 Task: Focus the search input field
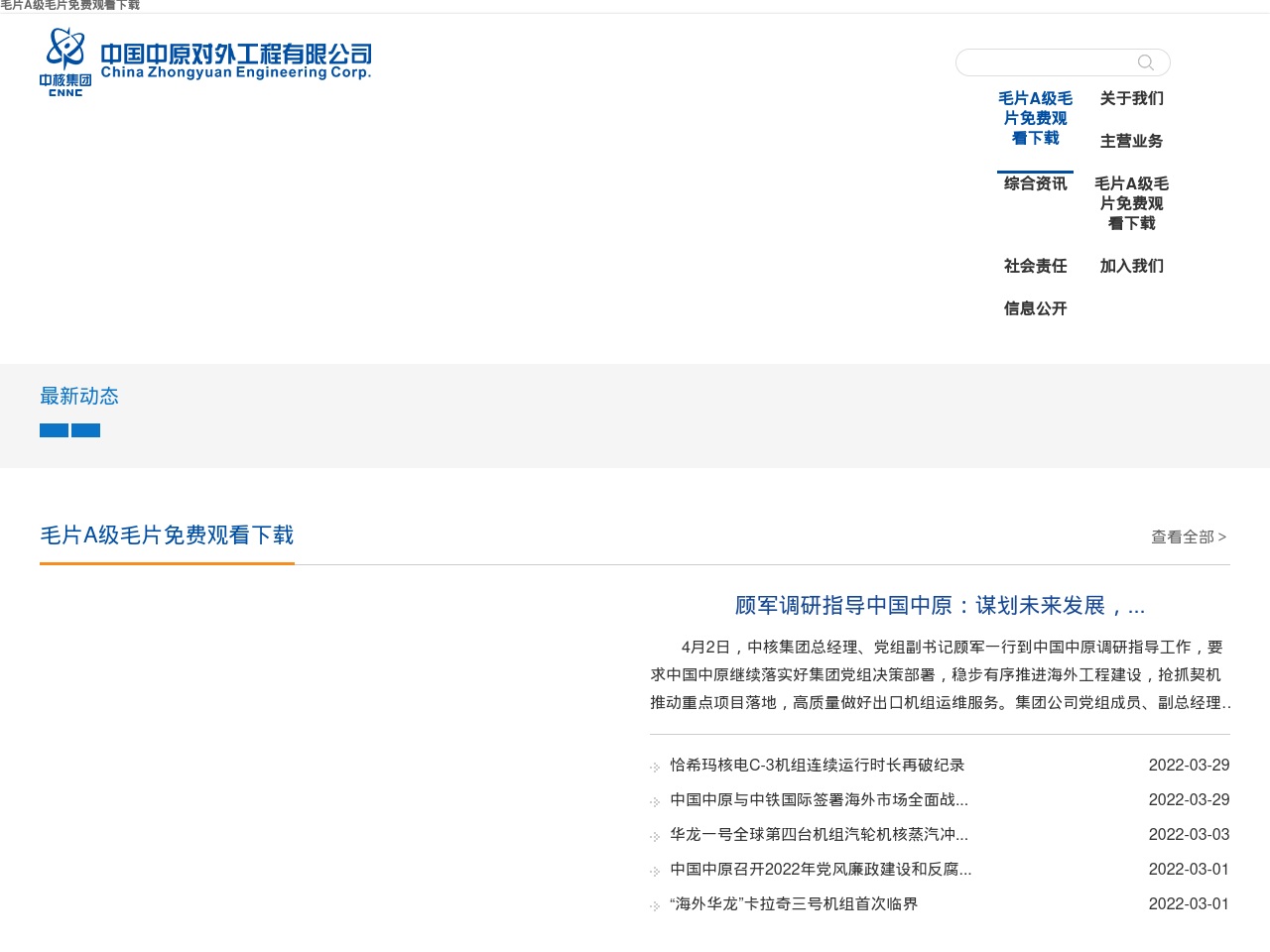click(1047, 62)
